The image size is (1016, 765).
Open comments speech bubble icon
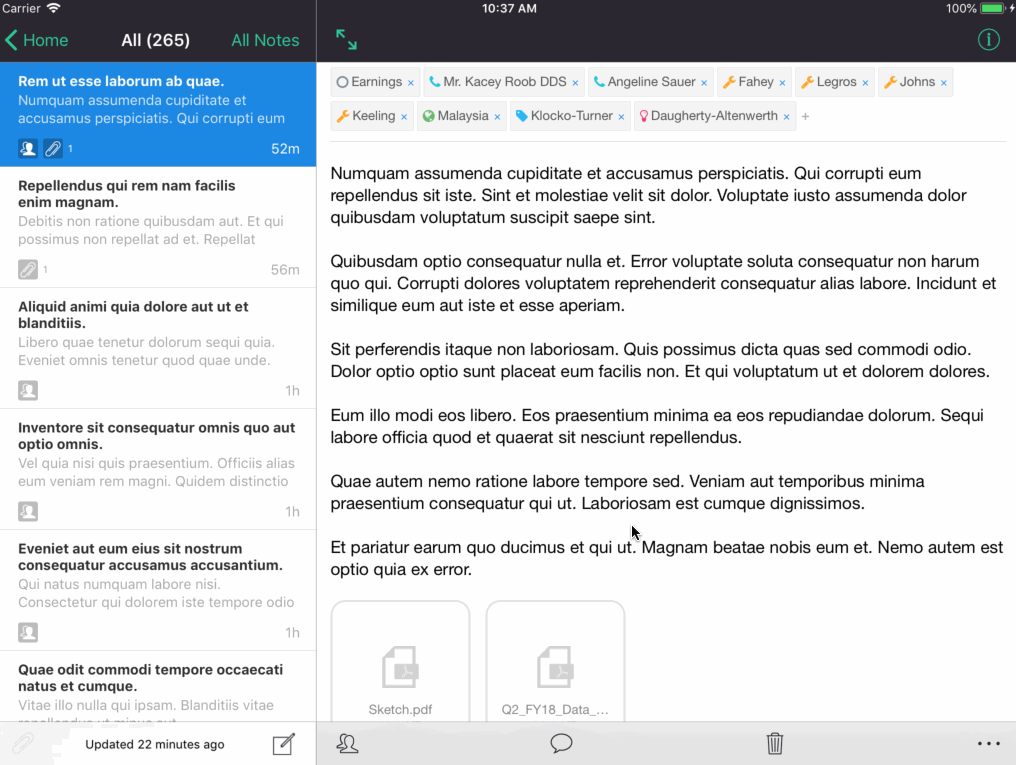[561, 743]
